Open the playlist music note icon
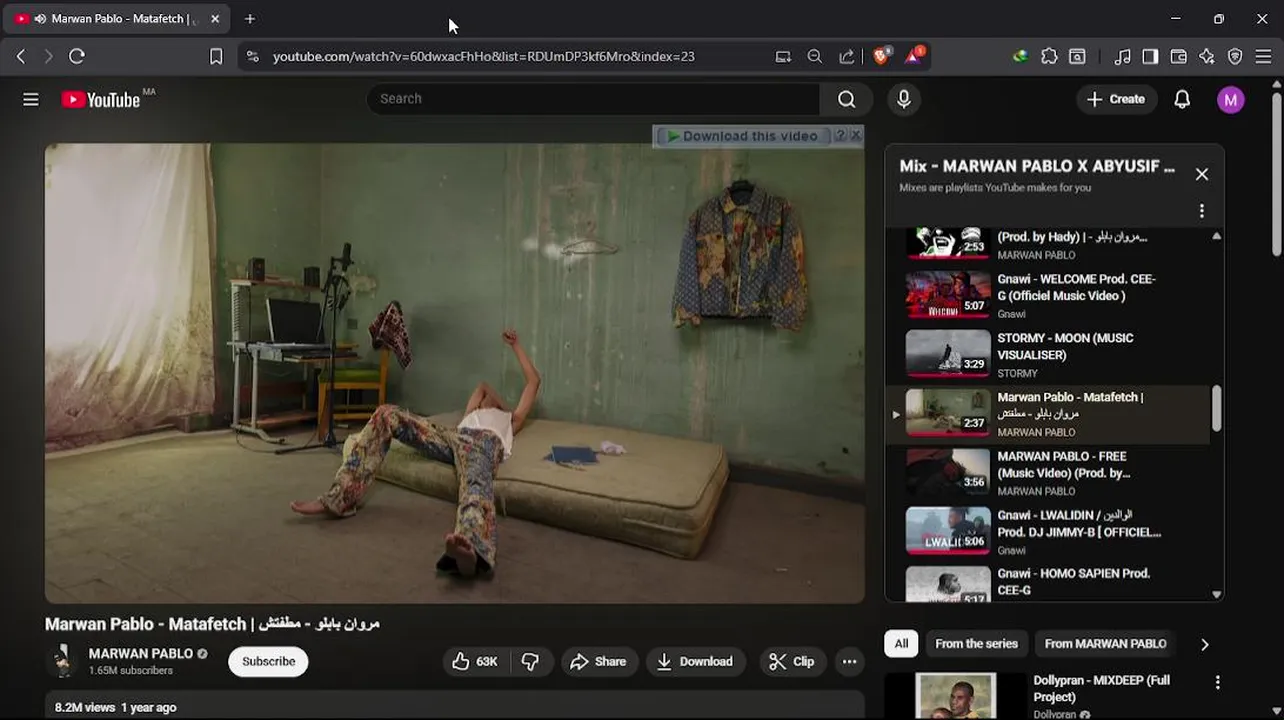Image resolution: width=1284 pixels, height=720 pixels. 1123,56
